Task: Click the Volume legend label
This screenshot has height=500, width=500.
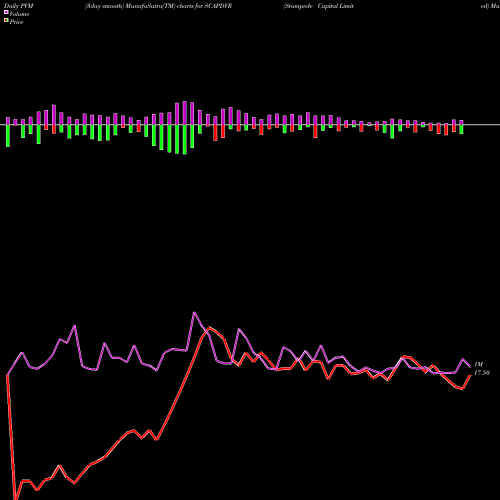Action: (19, 14)
